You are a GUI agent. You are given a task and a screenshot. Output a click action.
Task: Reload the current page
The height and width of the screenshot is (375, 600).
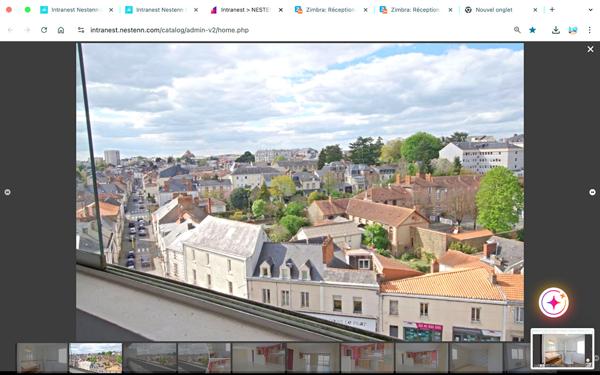point(44,30)
